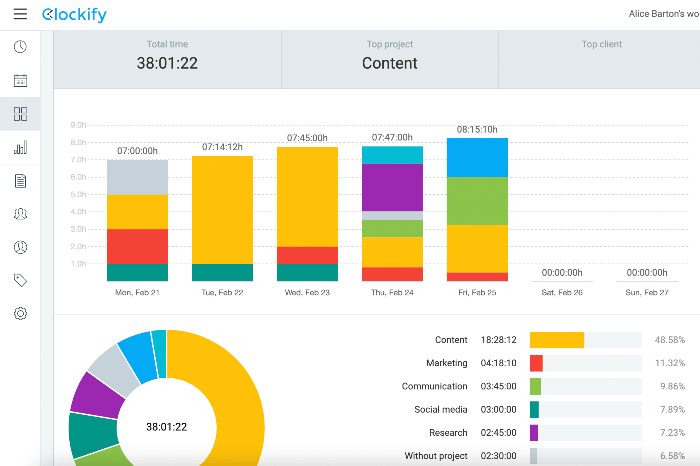Image resolution: width=700 pixels, height=466 pixels.
Task: Open the Clients sidebar icon
Action: point(20,247)
